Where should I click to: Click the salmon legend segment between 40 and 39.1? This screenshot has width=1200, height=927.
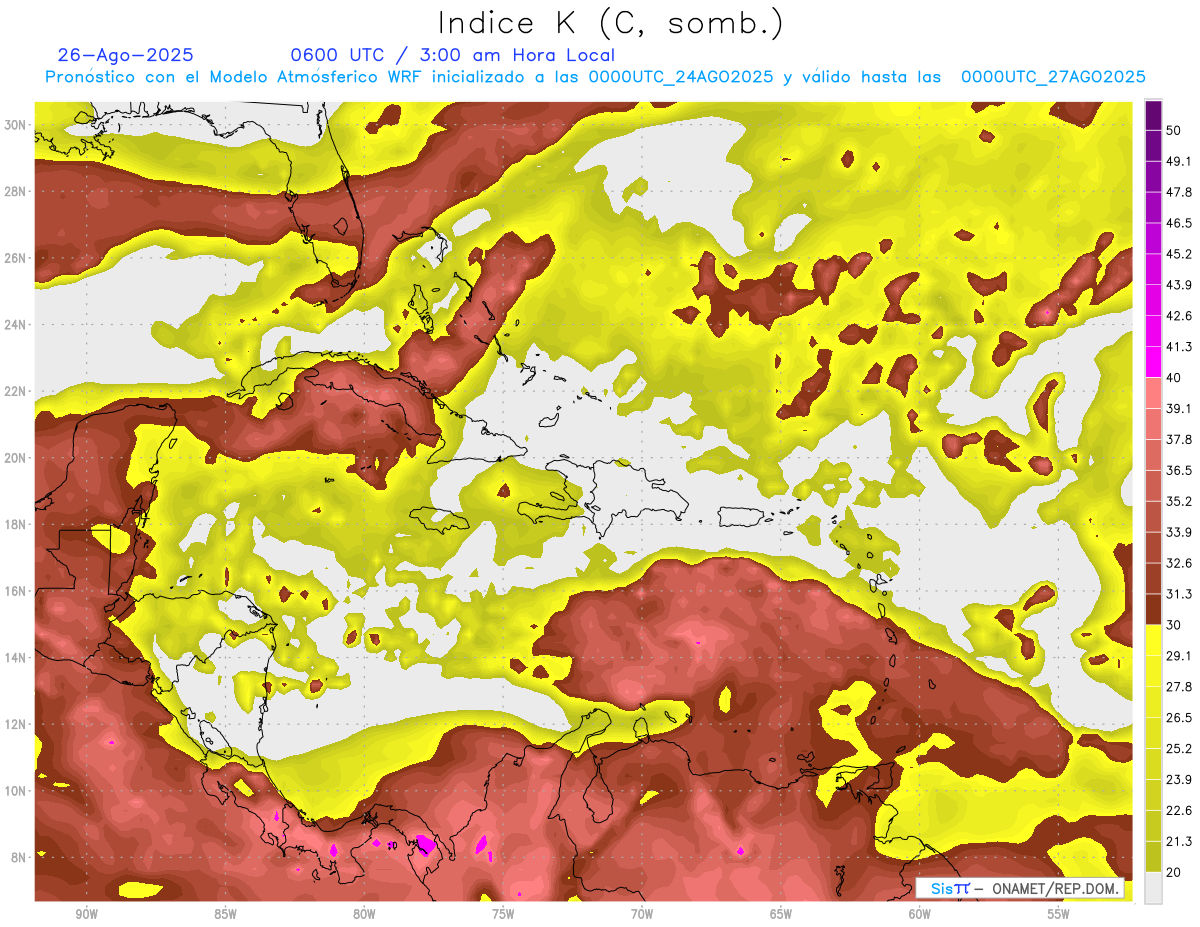[x=1154, y=393]
